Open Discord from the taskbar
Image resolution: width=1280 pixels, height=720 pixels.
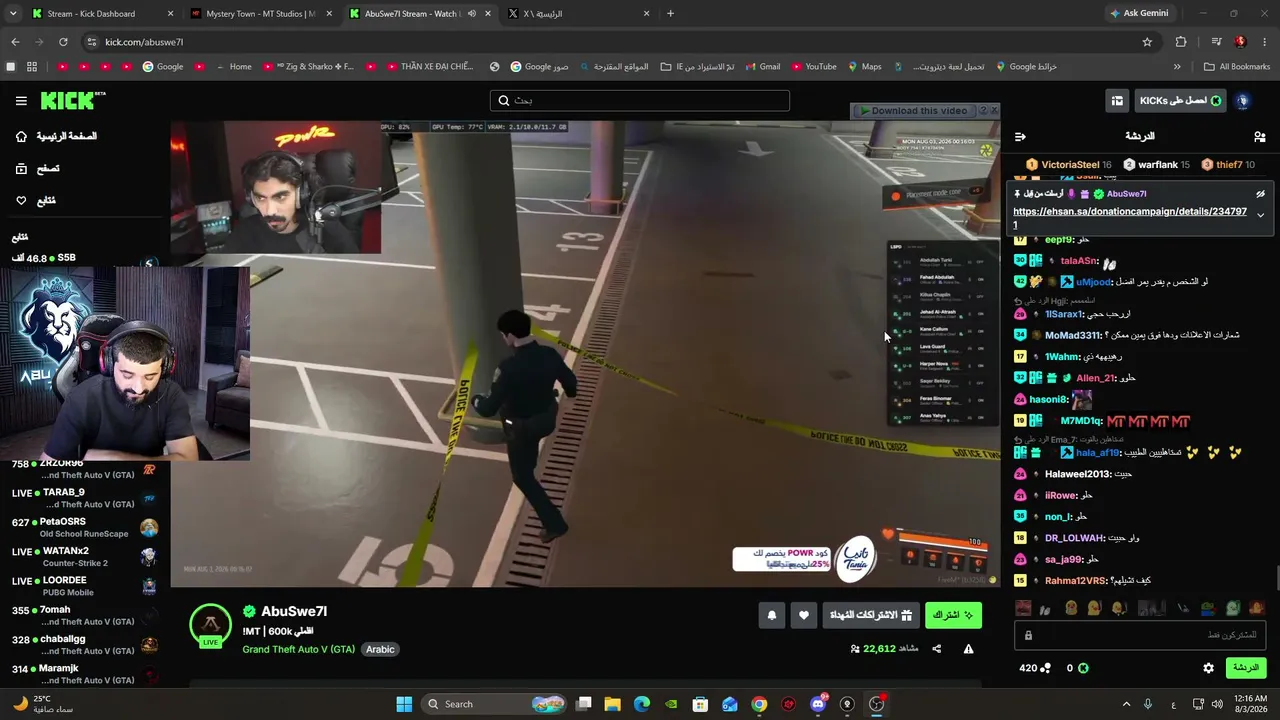(818, 704)
